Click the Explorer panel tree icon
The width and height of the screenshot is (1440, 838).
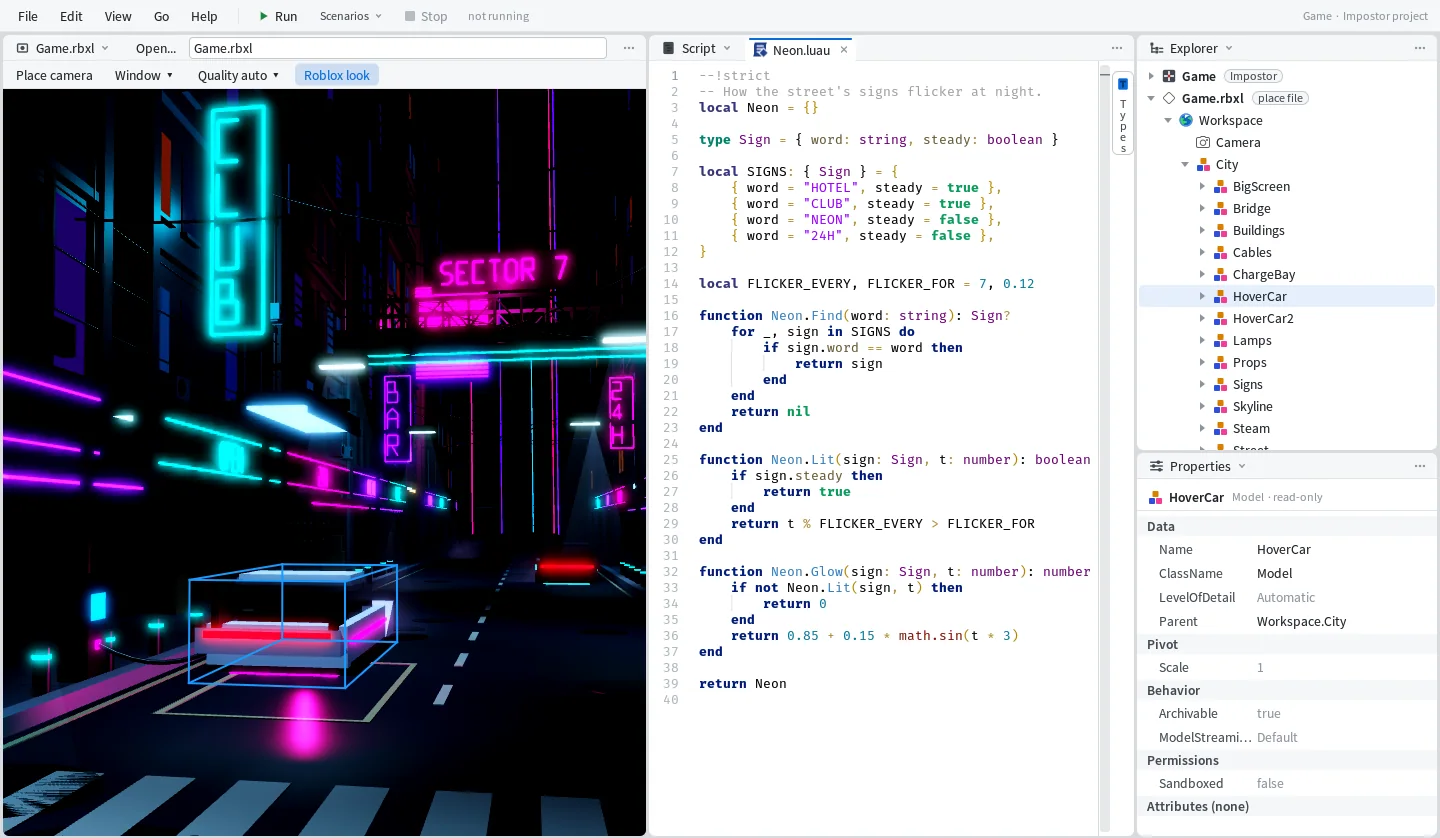[x=1156, y=48]
